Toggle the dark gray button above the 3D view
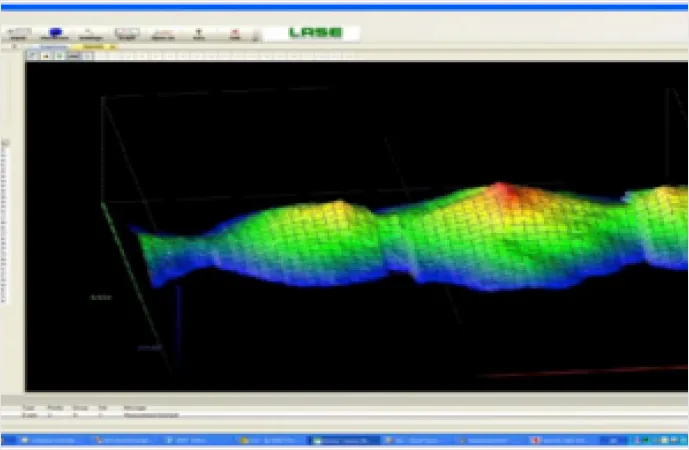Image resolution: width=689 pixels, height=450 pixels. tap(74, 56)
